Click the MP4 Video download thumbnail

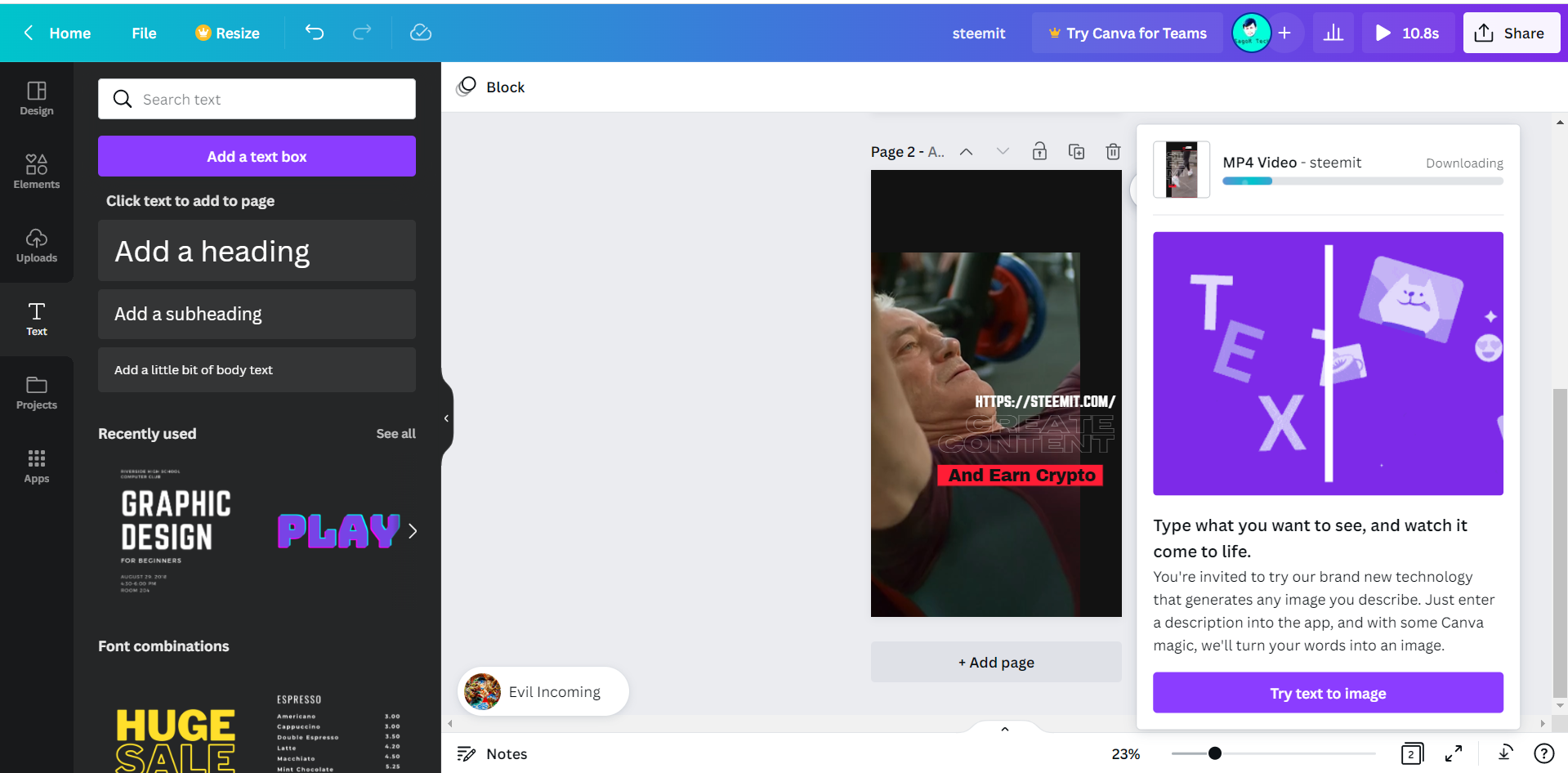pos(1182,170)
